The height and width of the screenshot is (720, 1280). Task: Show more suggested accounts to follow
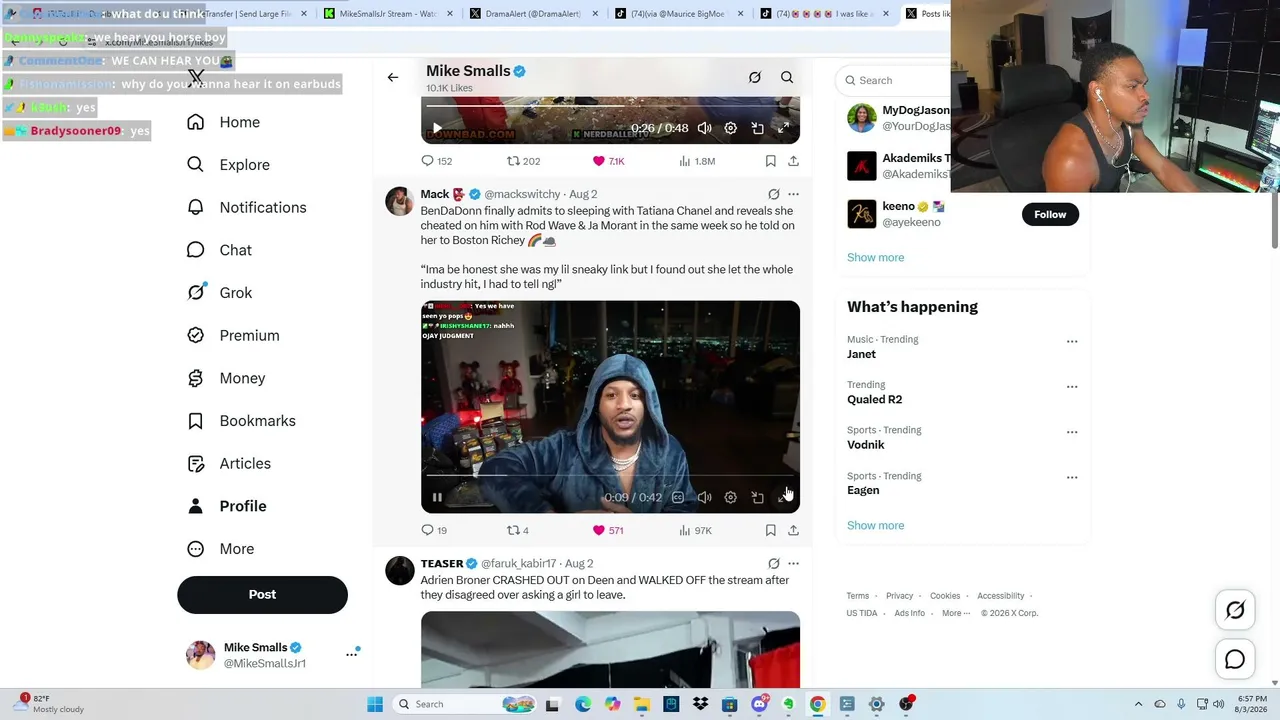(875, 257)
